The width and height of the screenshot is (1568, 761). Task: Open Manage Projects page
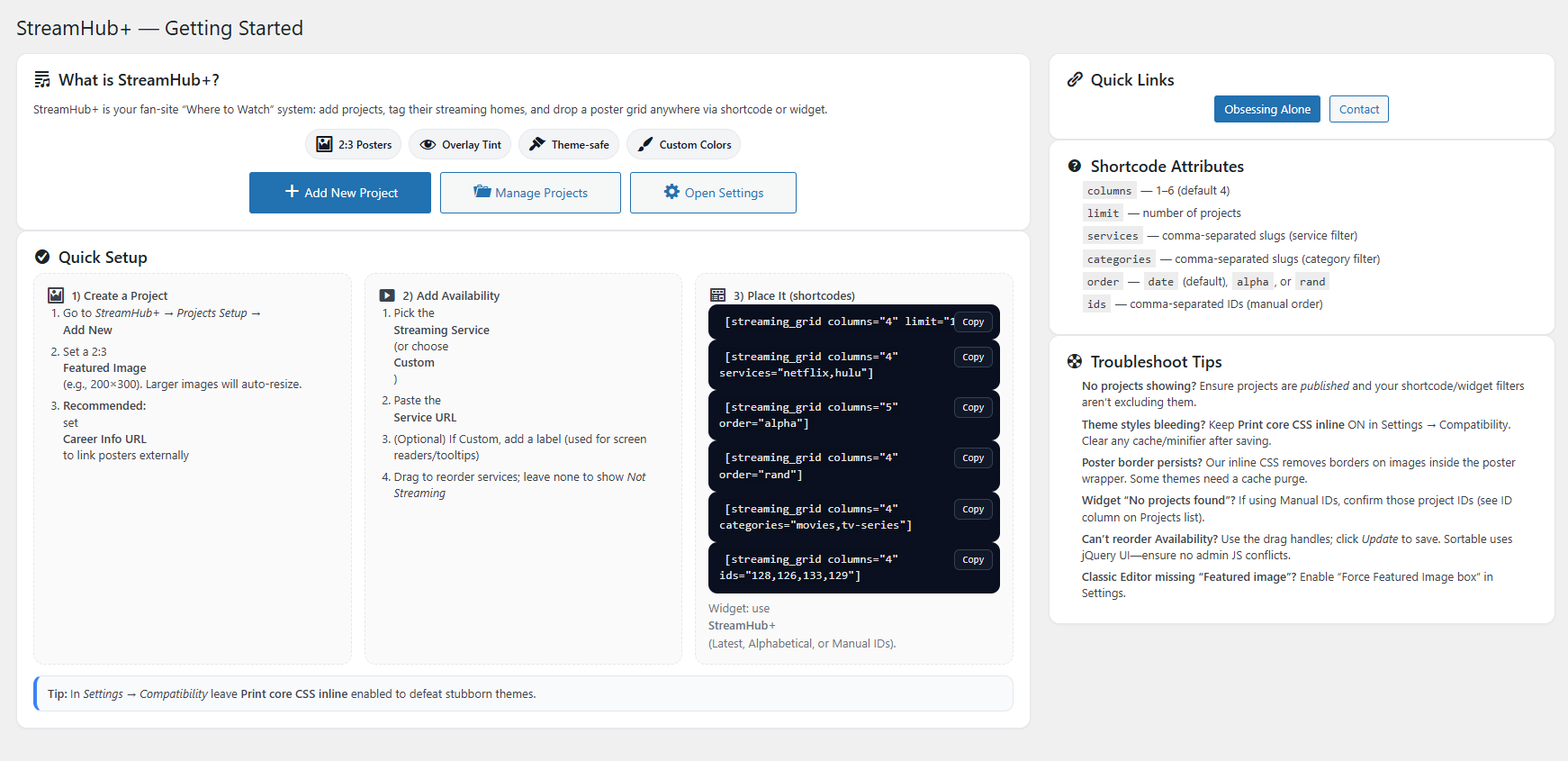click(x=530, y=193)
